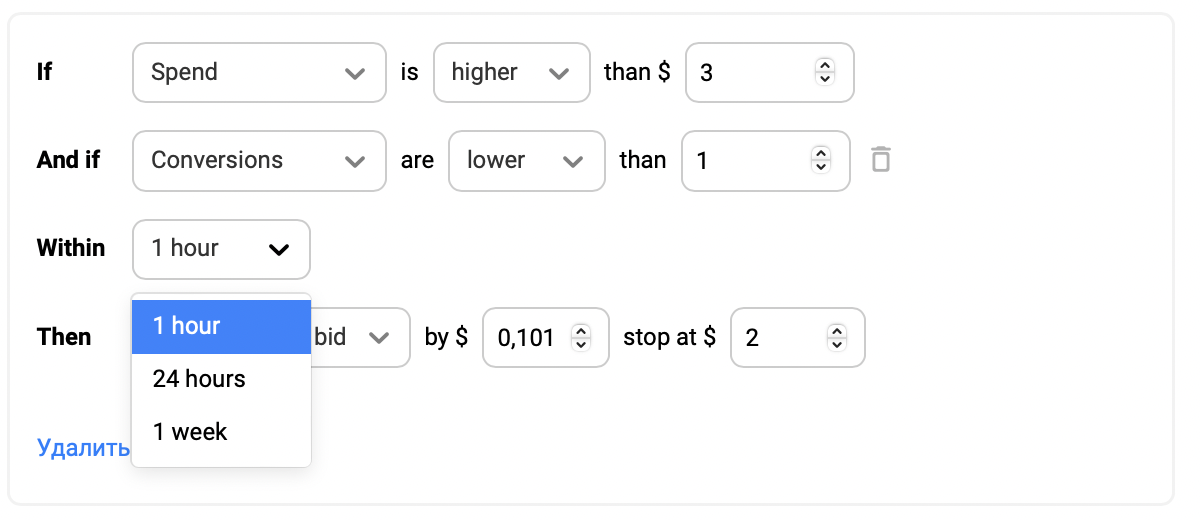1200x520 pixels.
Task: Collapse the Within 1 hour dropdown
Action: click(x=221, y=249)
